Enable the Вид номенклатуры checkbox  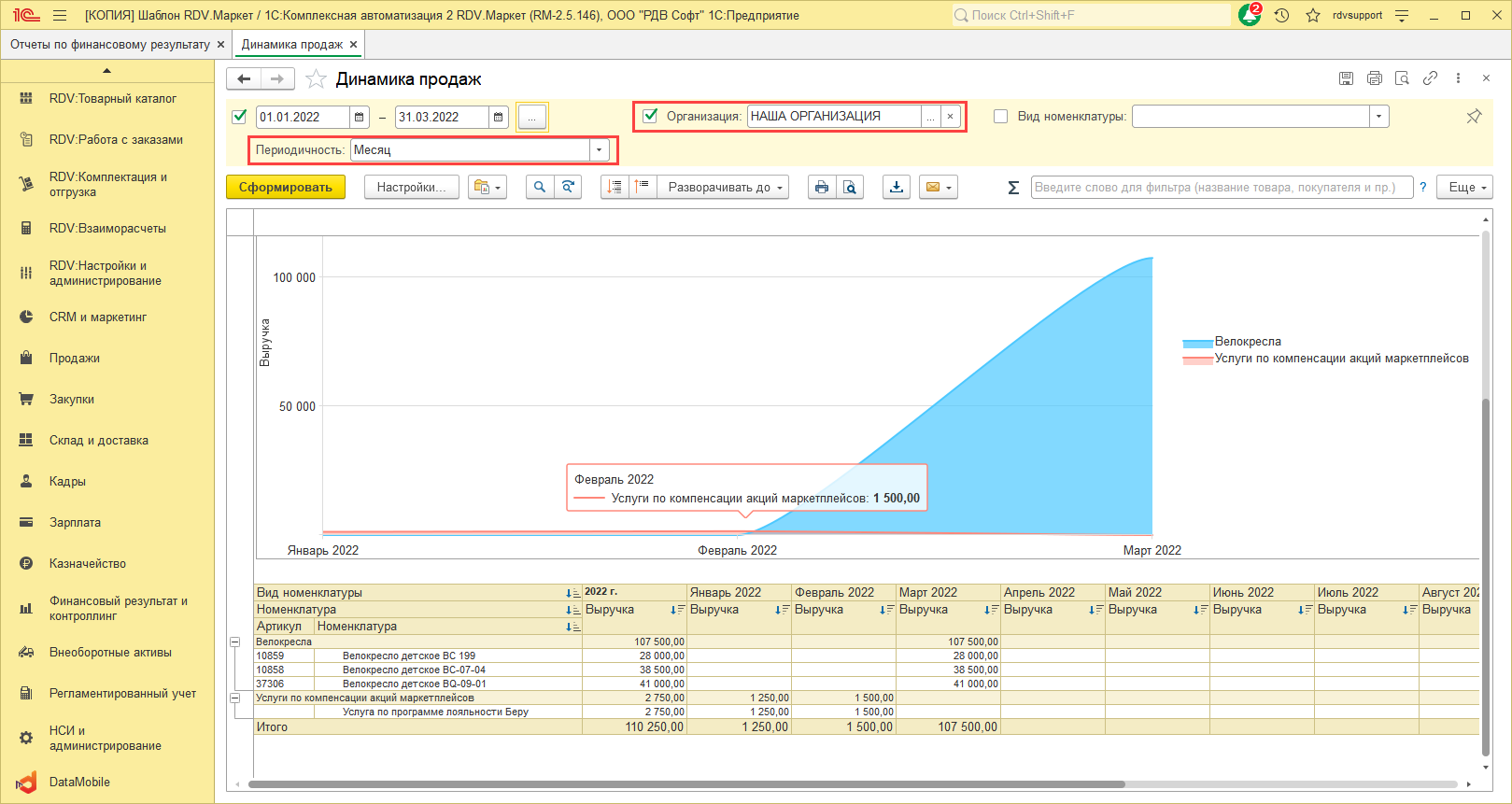[1001, 117]
